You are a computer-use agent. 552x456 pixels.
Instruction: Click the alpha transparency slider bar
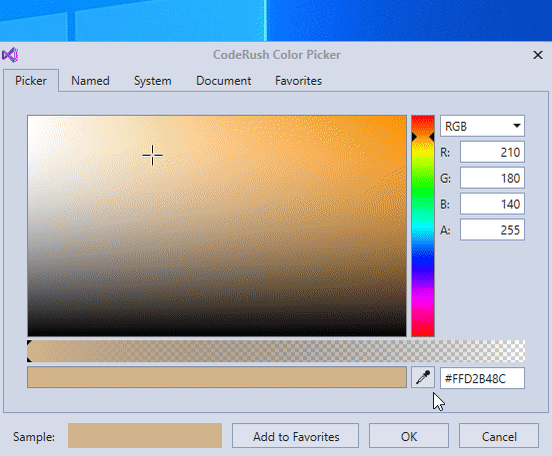pyautogui.click(x=276, y=351)
